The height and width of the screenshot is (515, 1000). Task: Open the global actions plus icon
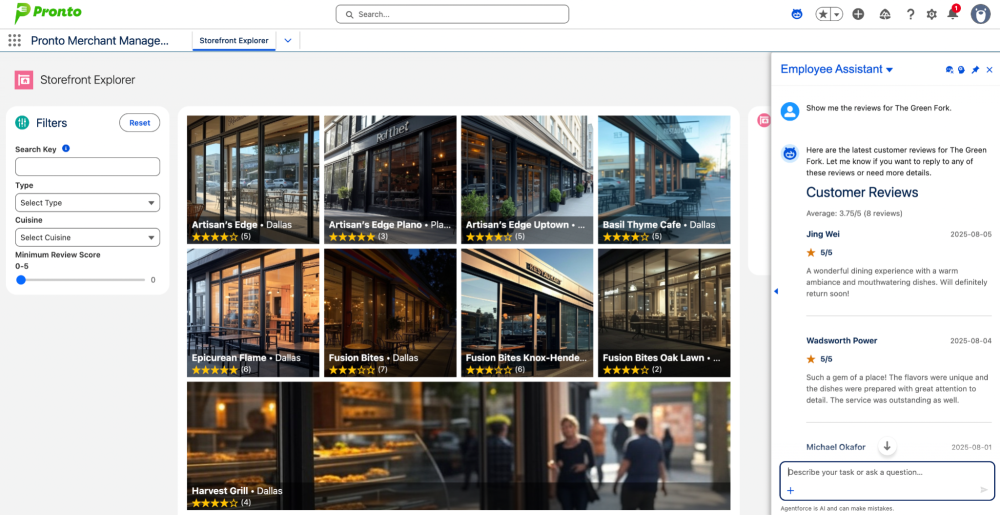point(858,14)
